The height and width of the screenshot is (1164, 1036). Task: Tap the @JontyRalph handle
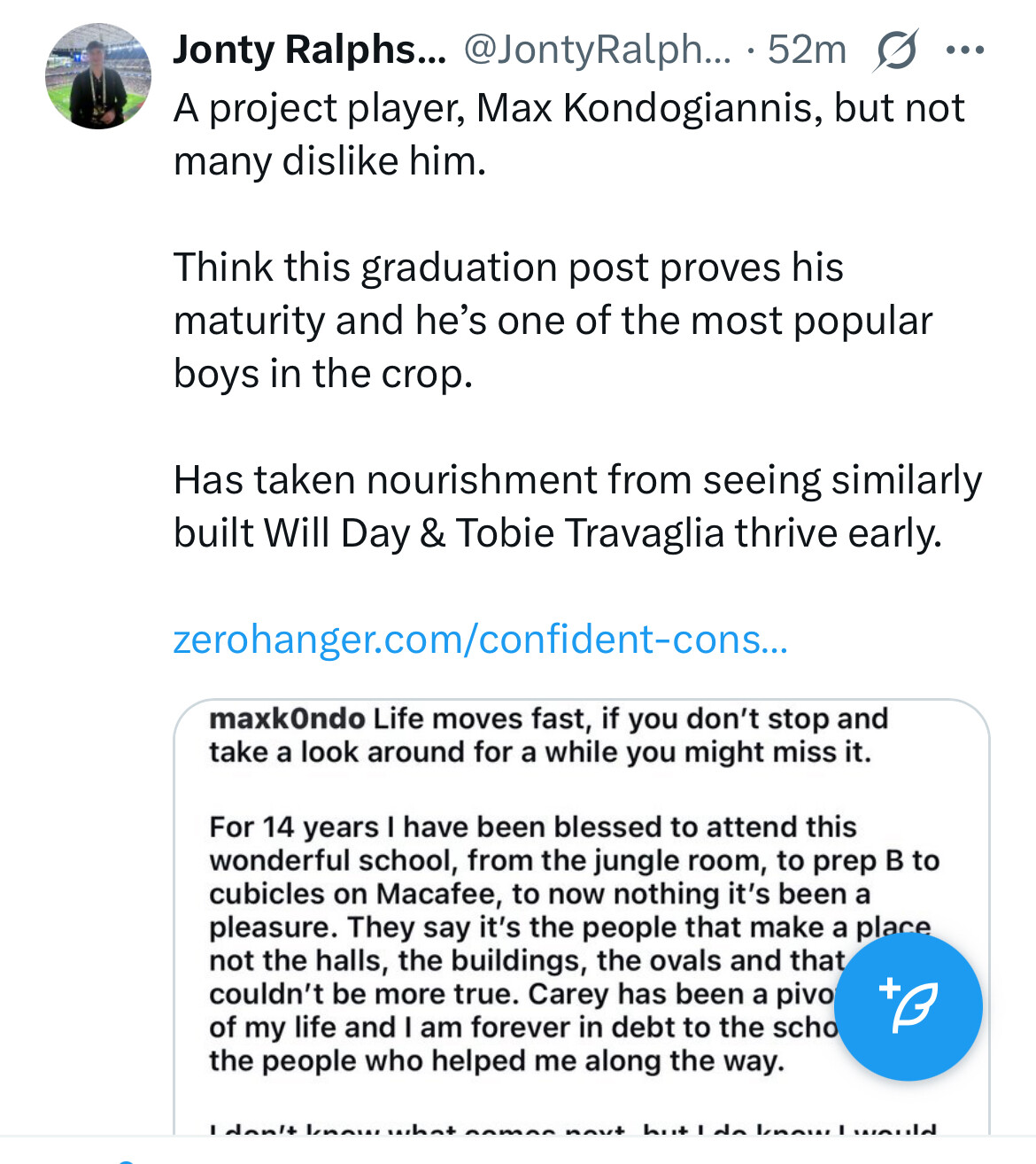598,50
